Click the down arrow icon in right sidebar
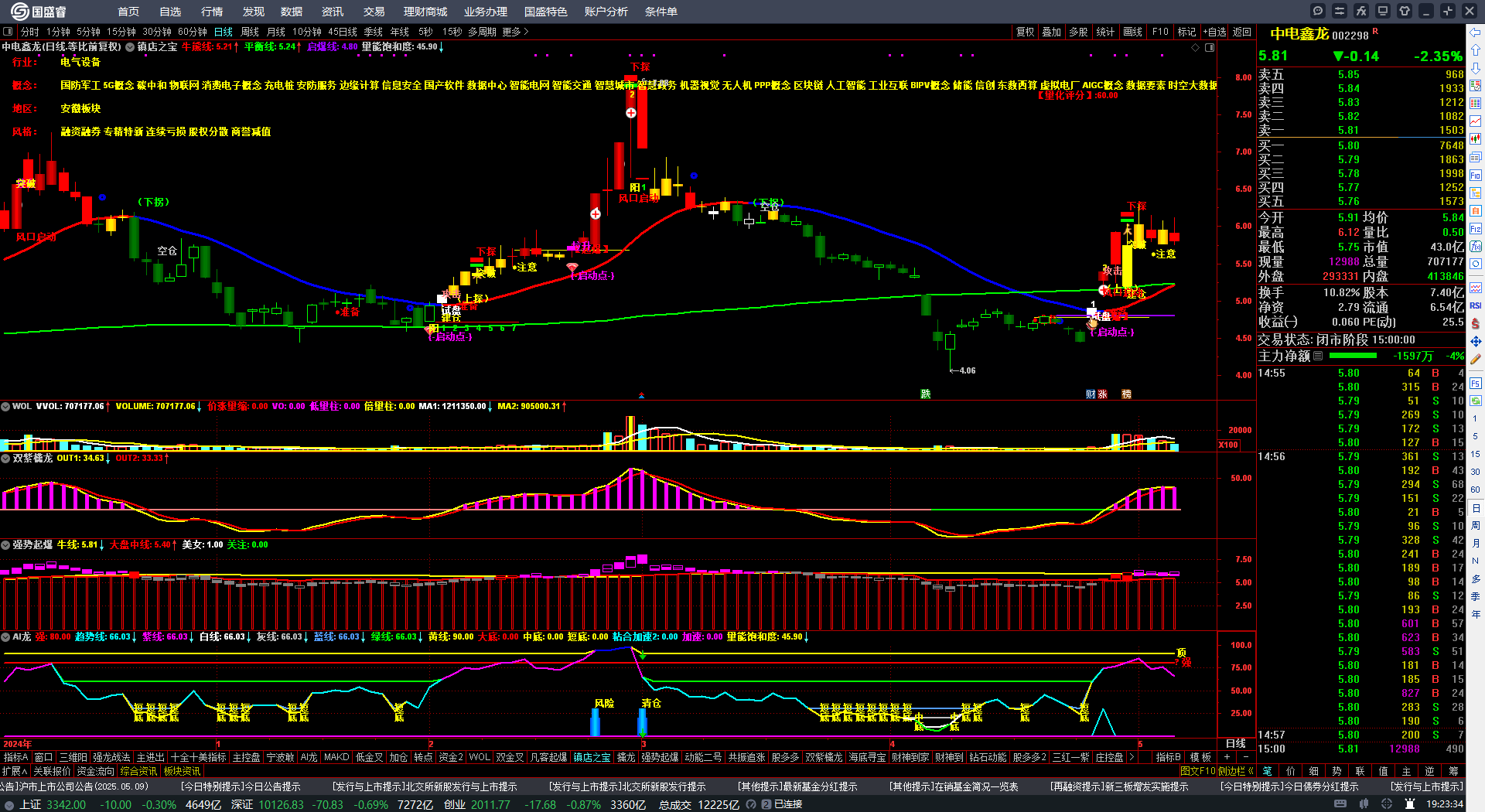The width and height of the screenshot is (1485, 812). tap(1476, 67)
